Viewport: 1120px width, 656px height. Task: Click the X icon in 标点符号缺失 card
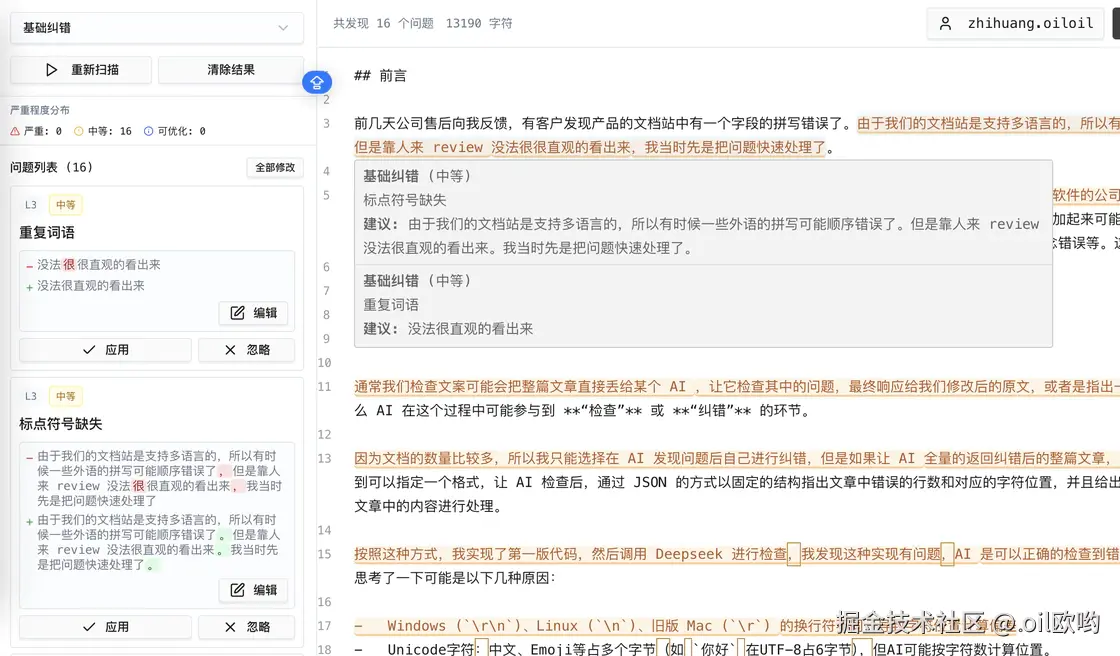230,627
